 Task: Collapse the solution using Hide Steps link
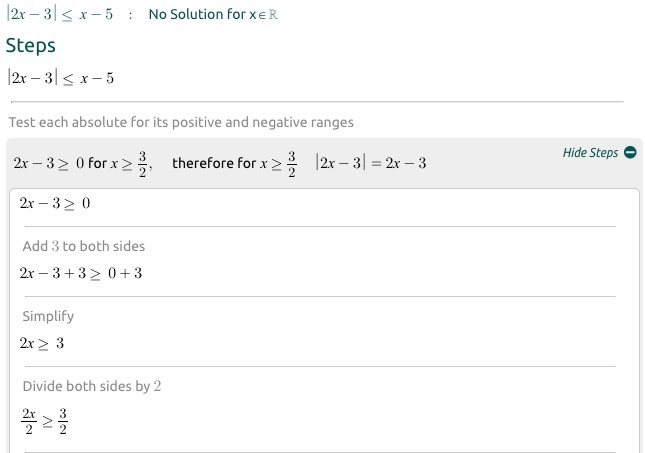[590, 153]
